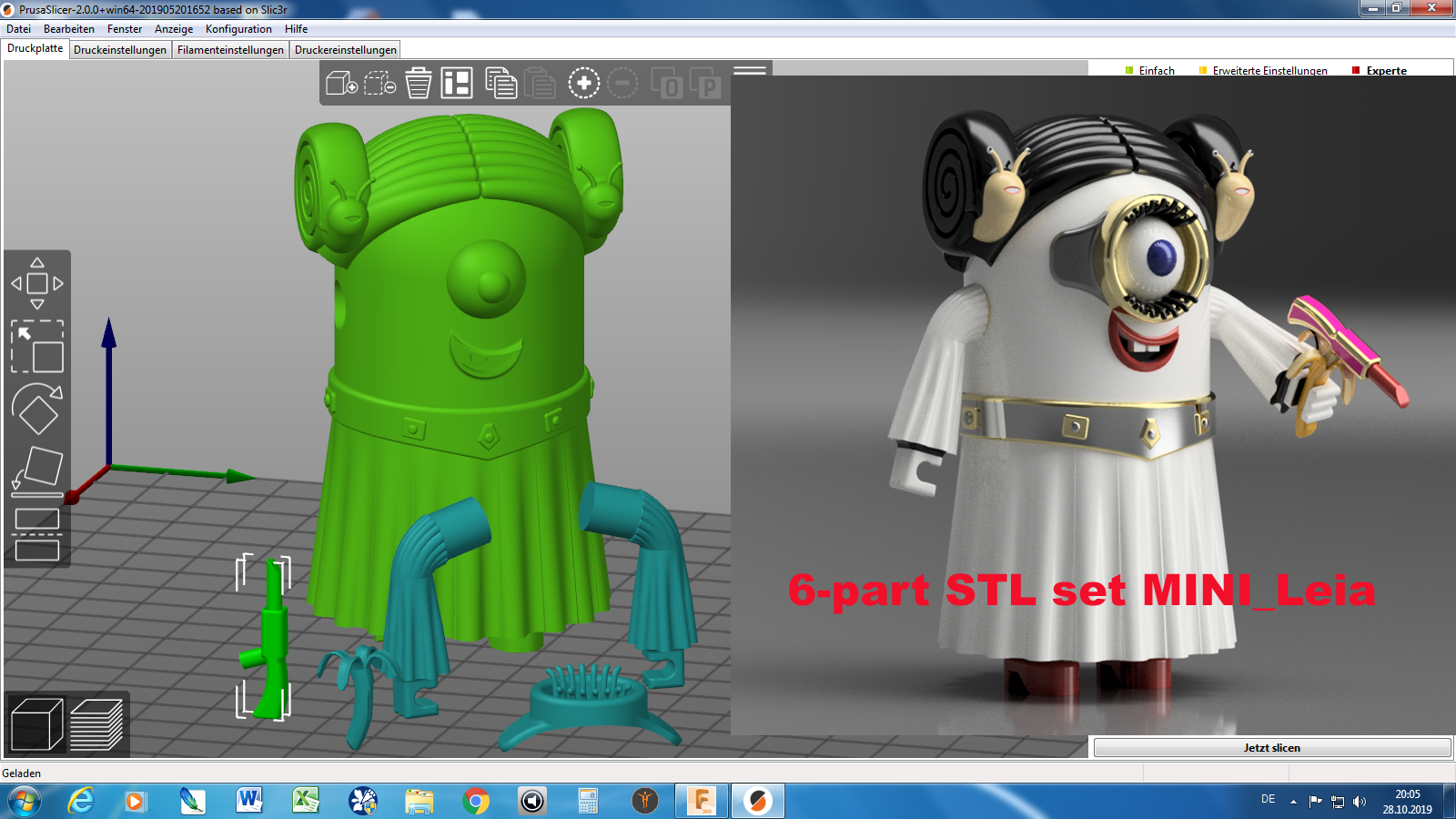Open the Fenster menu
The image size is (1456, 819).
point(125,29)
